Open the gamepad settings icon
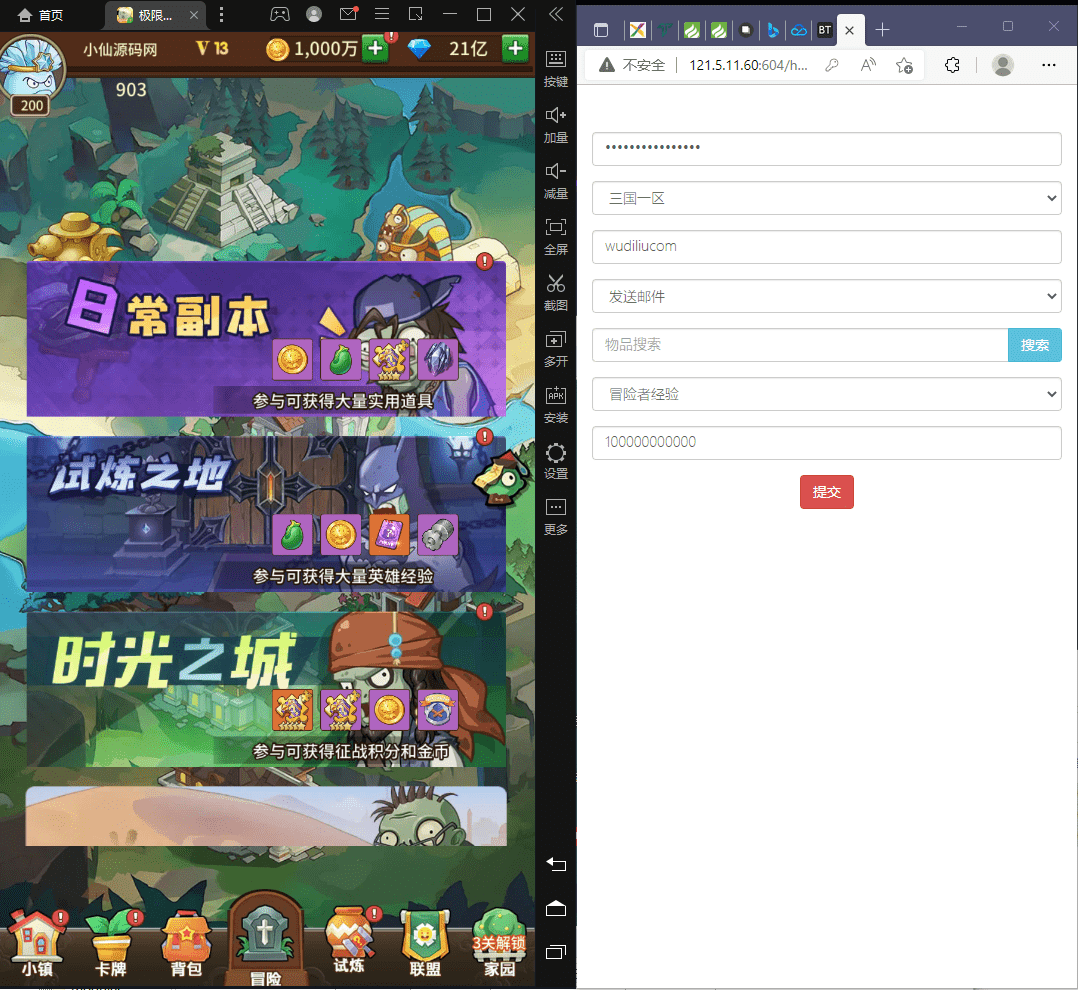Screen dimensions: 1078x990 click(279, 14)
